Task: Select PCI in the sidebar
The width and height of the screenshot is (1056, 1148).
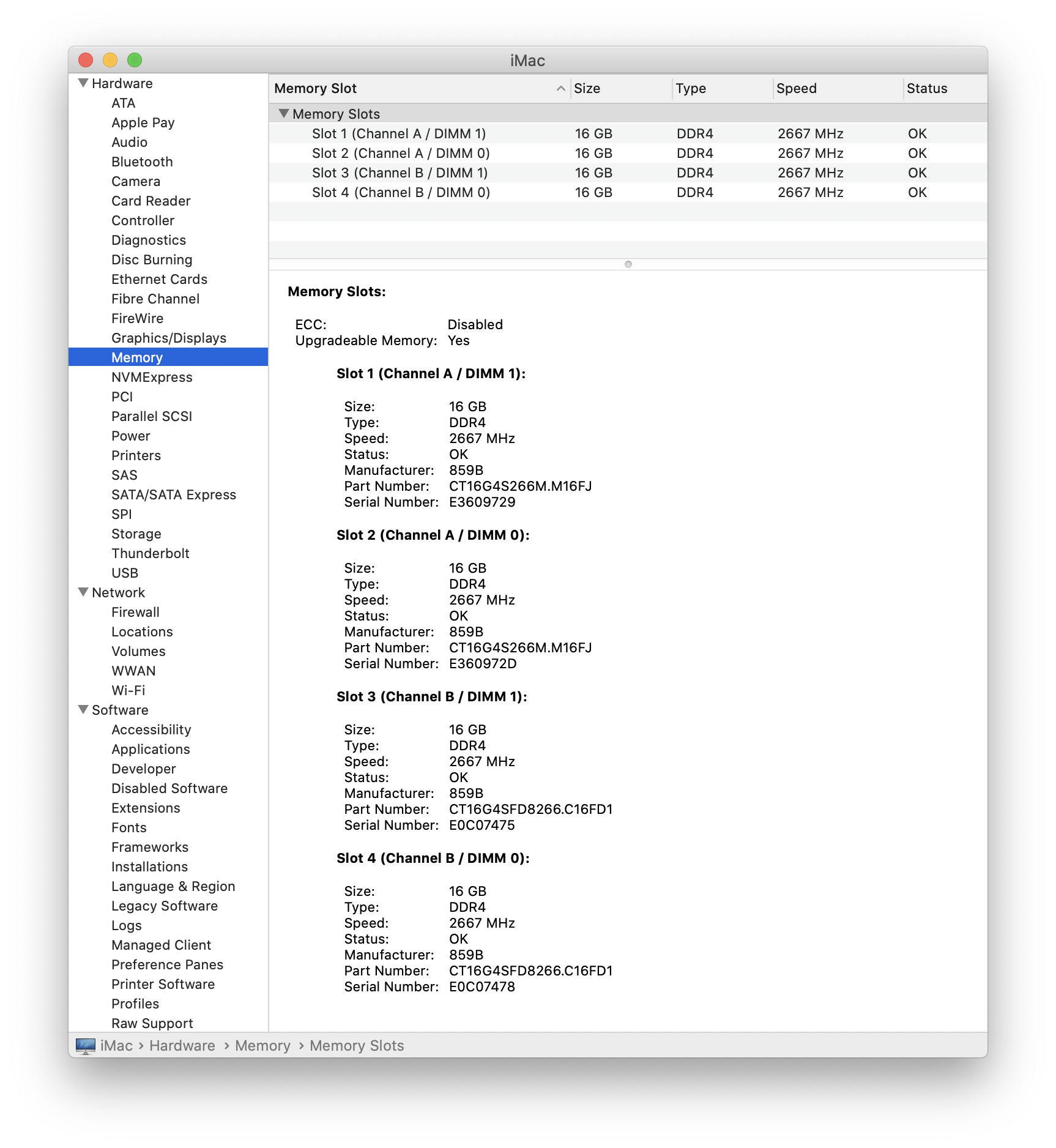Action: (122, 397)
